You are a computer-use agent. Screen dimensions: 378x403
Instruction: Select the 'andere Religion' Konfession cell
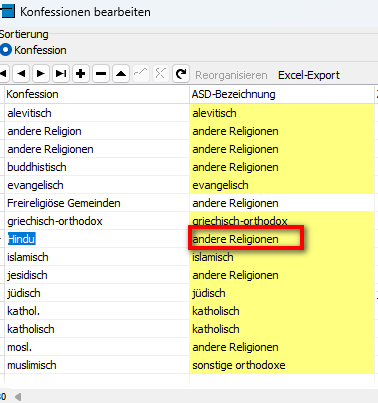coord(97,131)
